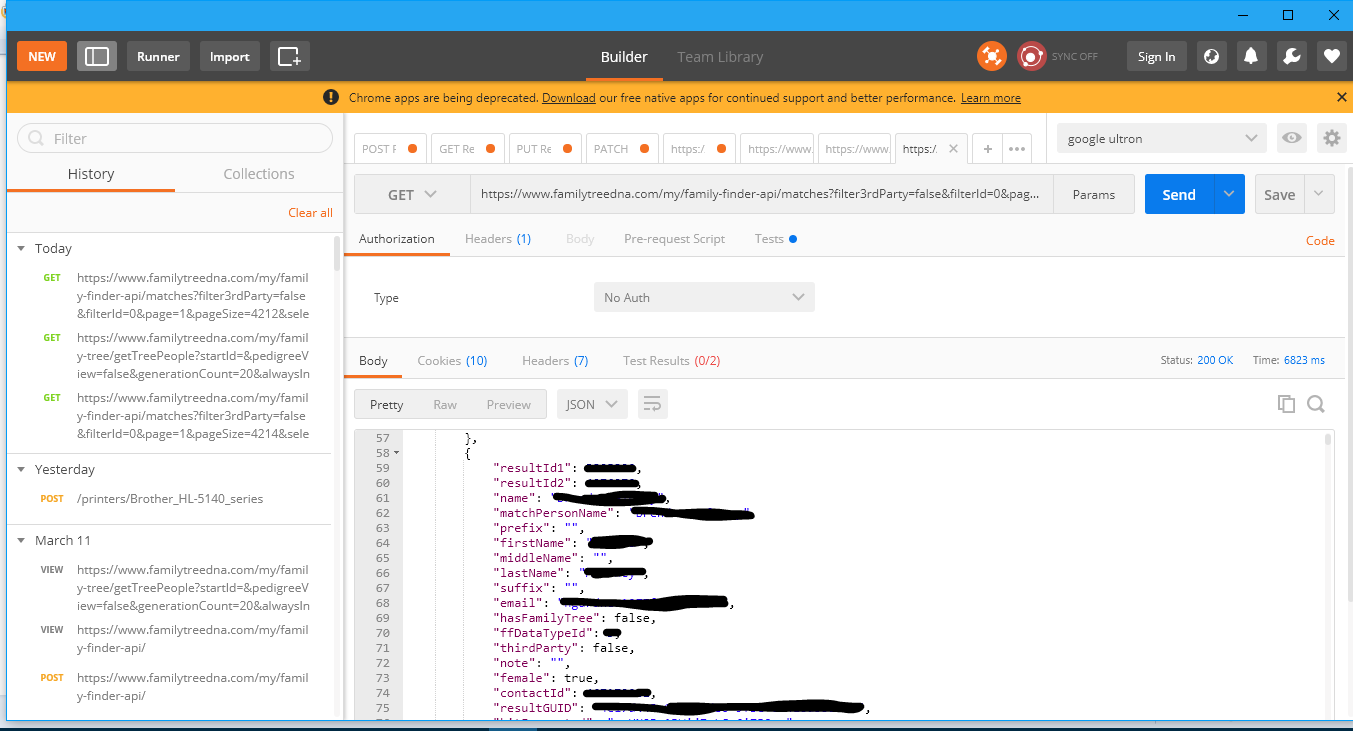Image resolution: width=1353 pixels, height=731 pixels.
Task: Switch to the PATCH request tab
Action: (x=622, y=149)
